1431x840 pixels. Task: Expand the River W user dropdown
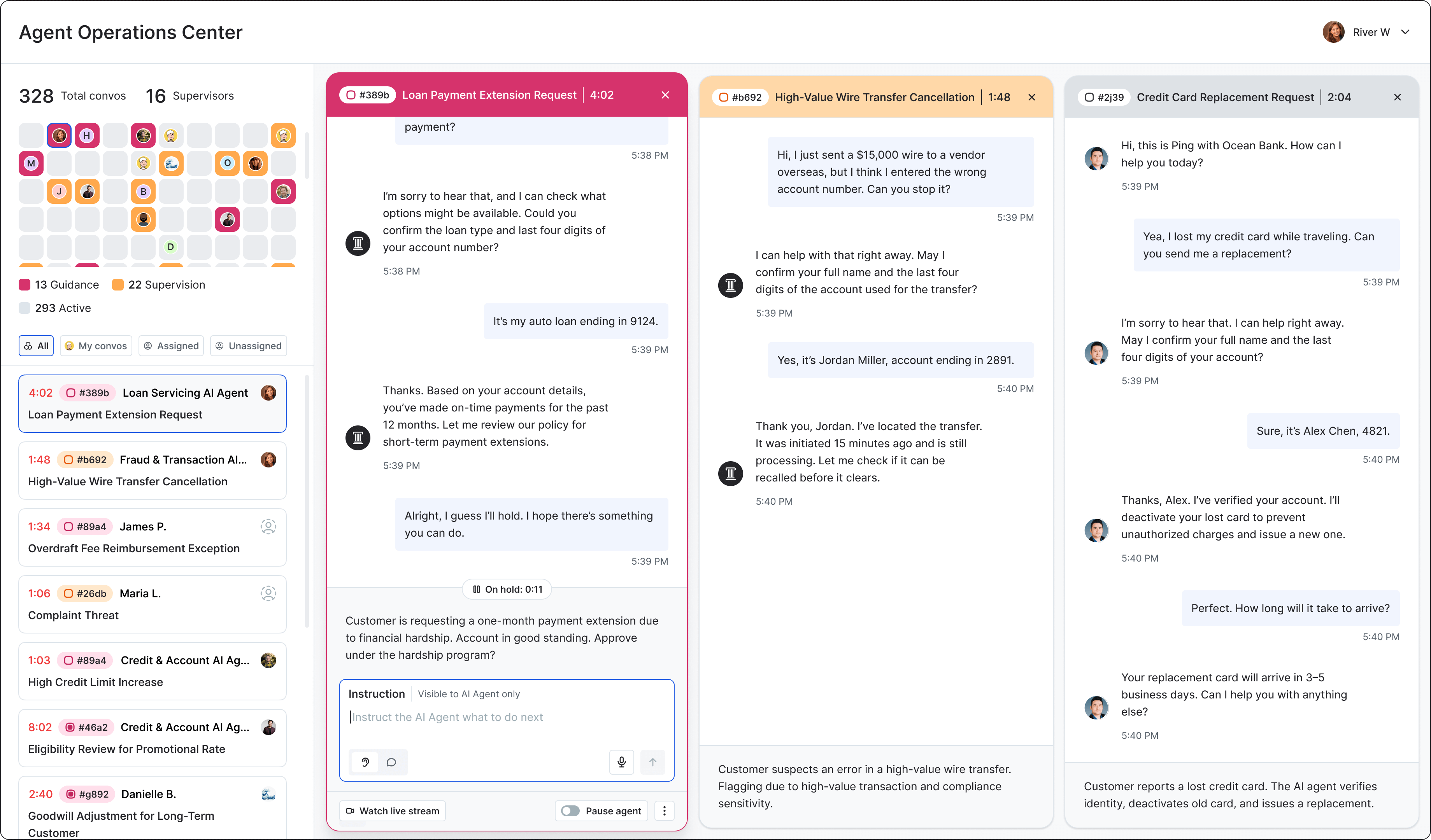(1405, 32)
